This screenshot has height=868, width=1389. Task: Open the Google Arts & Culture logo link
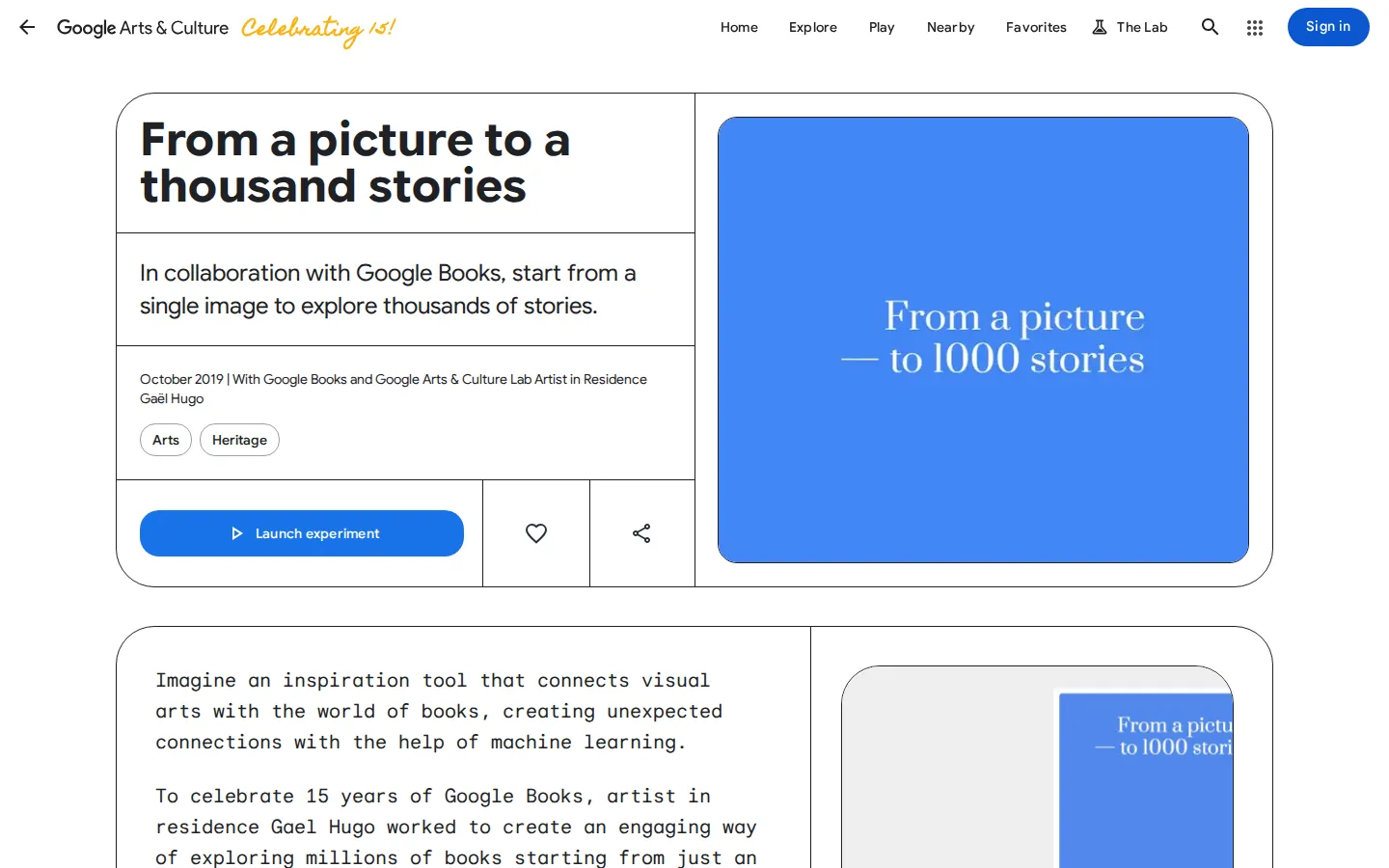coord(143,28)
